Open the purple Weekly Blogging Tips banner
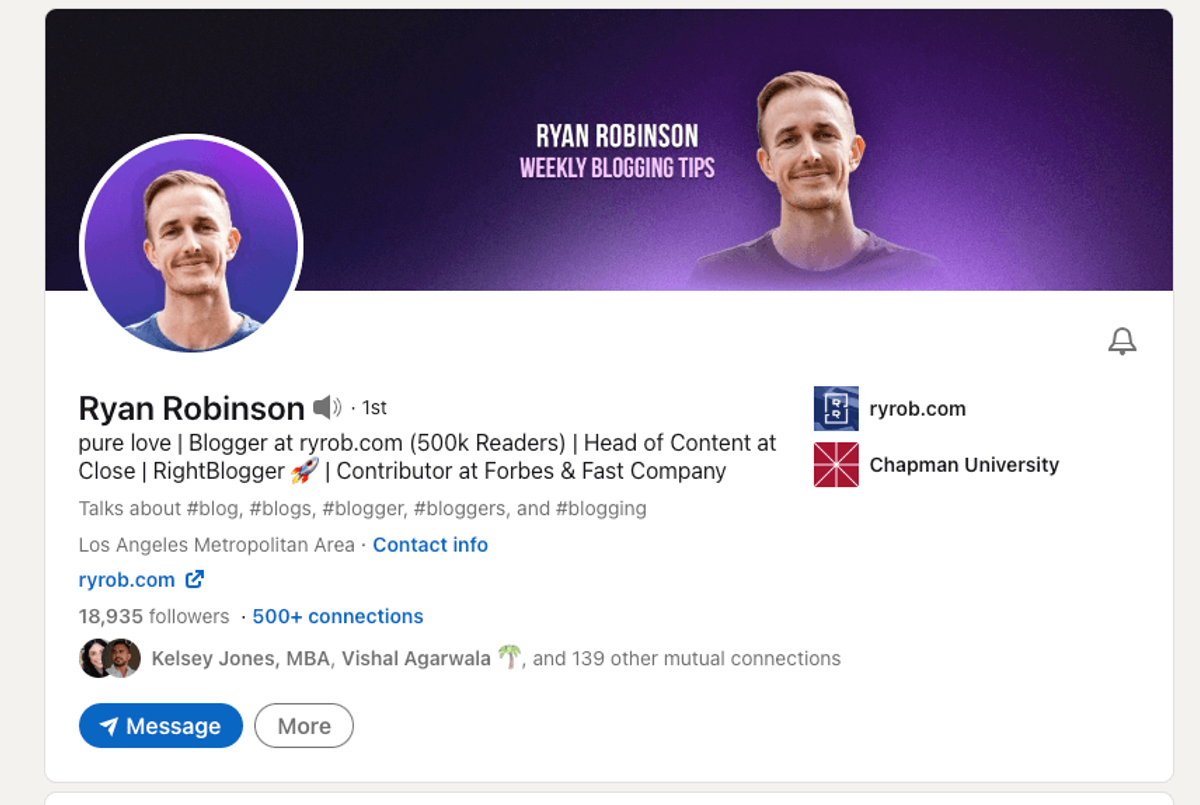The image size is (1200, 805). [x=609, y=150]
